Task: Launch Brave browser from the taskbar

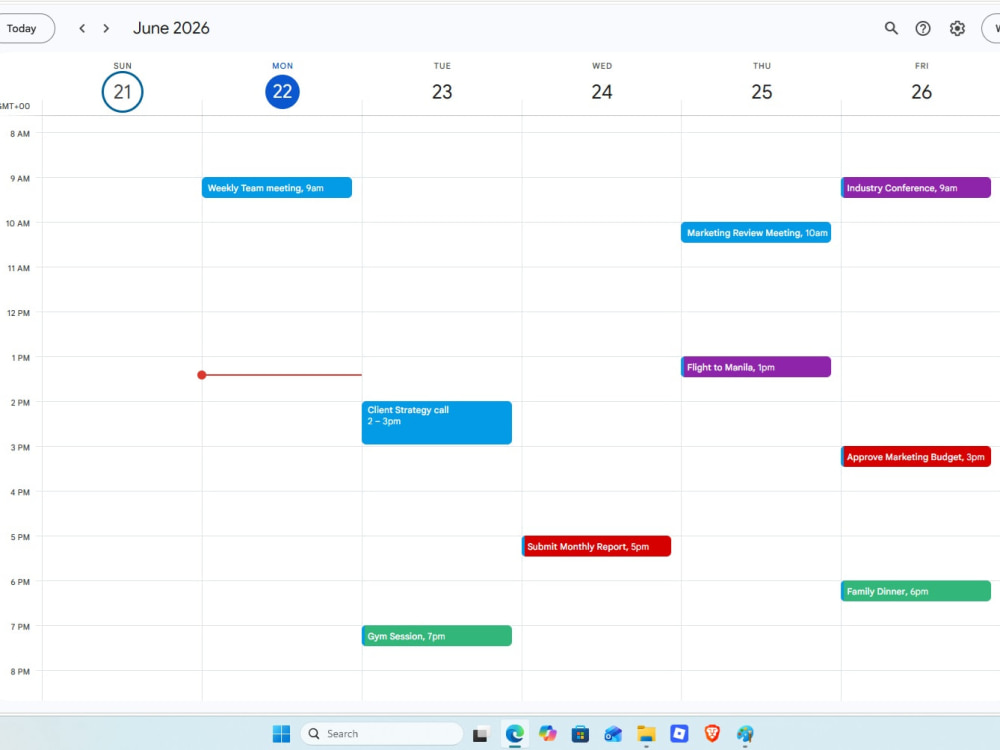Action: pos(712,733)
